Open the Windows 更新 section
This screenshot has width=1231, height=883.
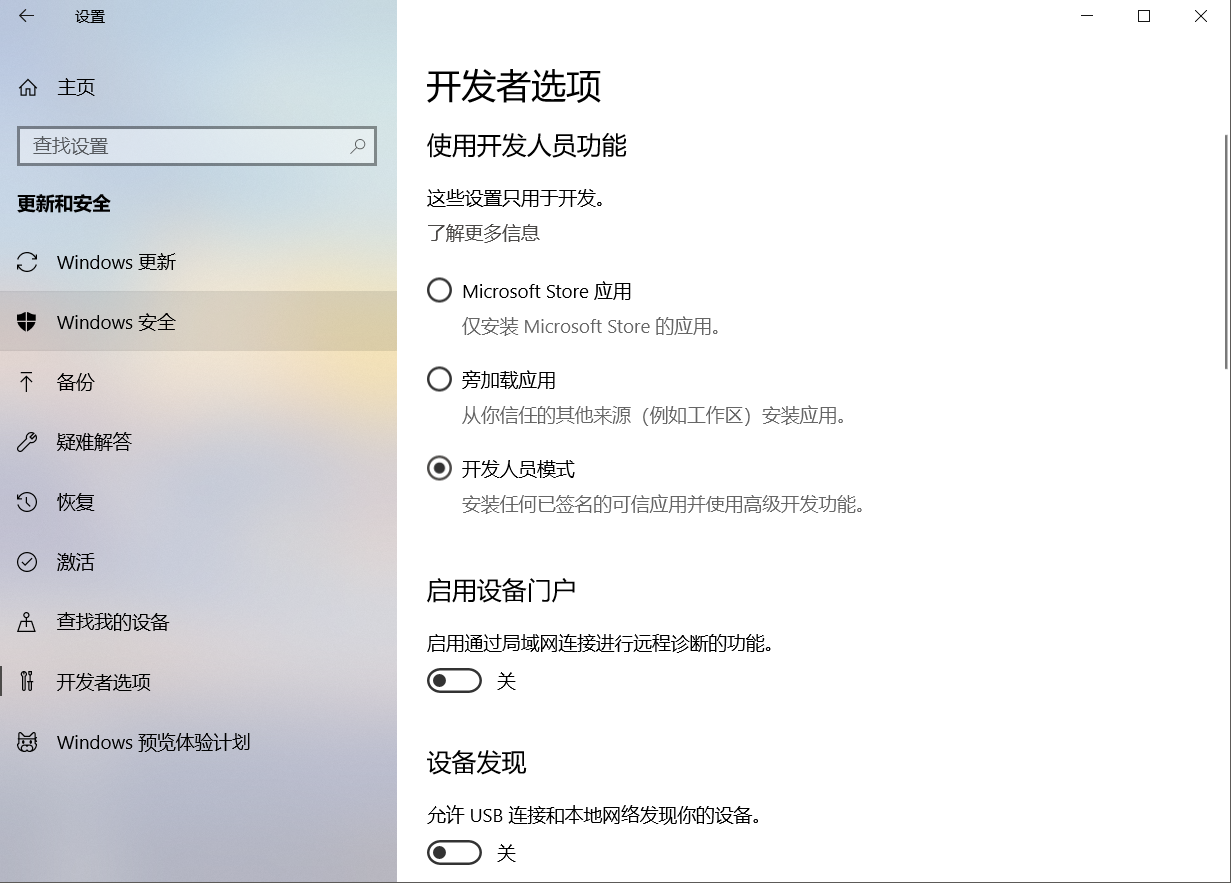pyautogui.click(x=198, y=262)
